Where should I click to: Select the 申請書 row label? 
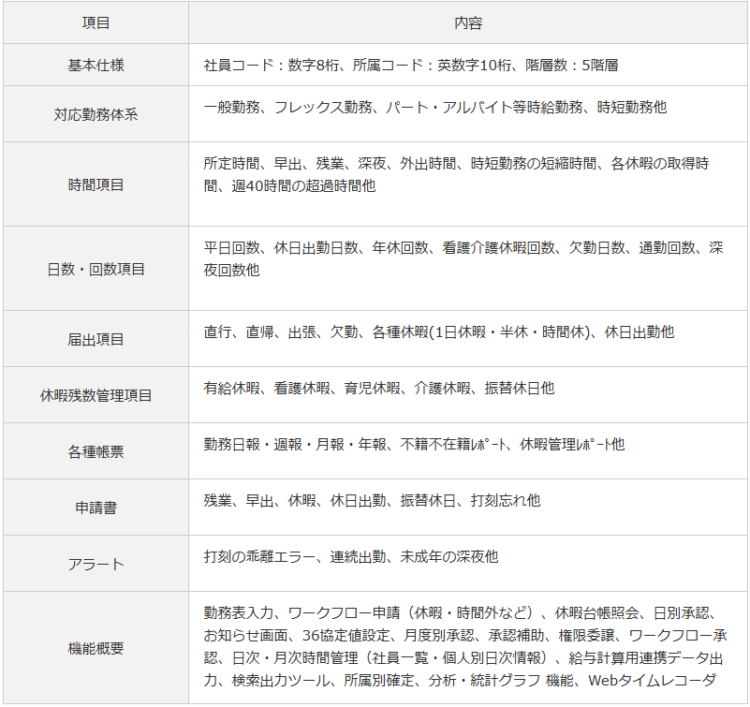pyautogui.click(x=96, y=507)
